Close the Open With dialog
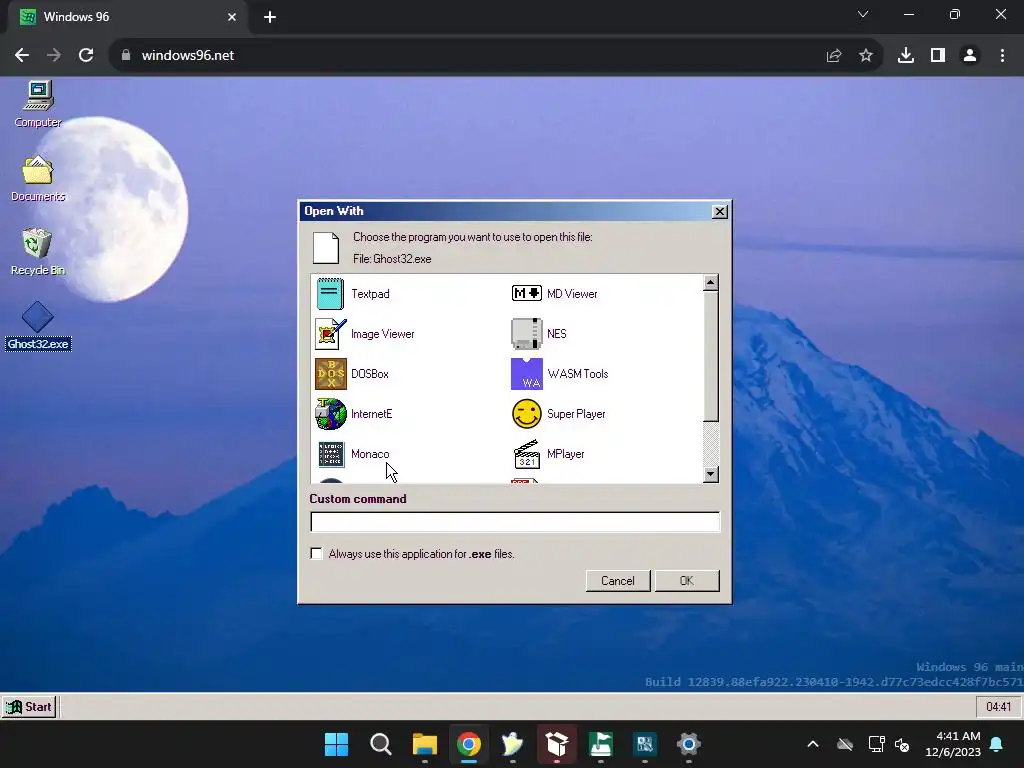1024x768 pixels. point(720,212)
